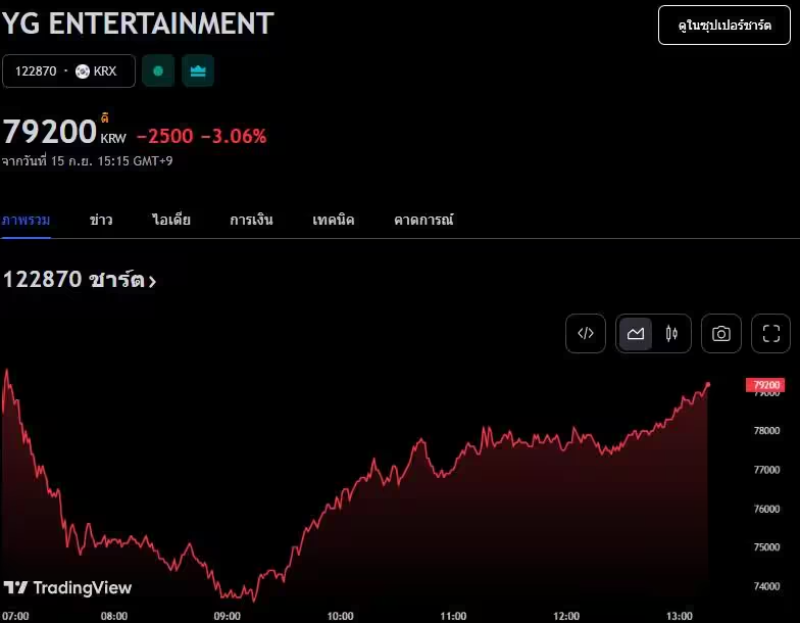Image resolution: width=800 pixels, height=623 pixels.
Task: Open the 122870 KRX symbol selector
Action: point(69,71)
